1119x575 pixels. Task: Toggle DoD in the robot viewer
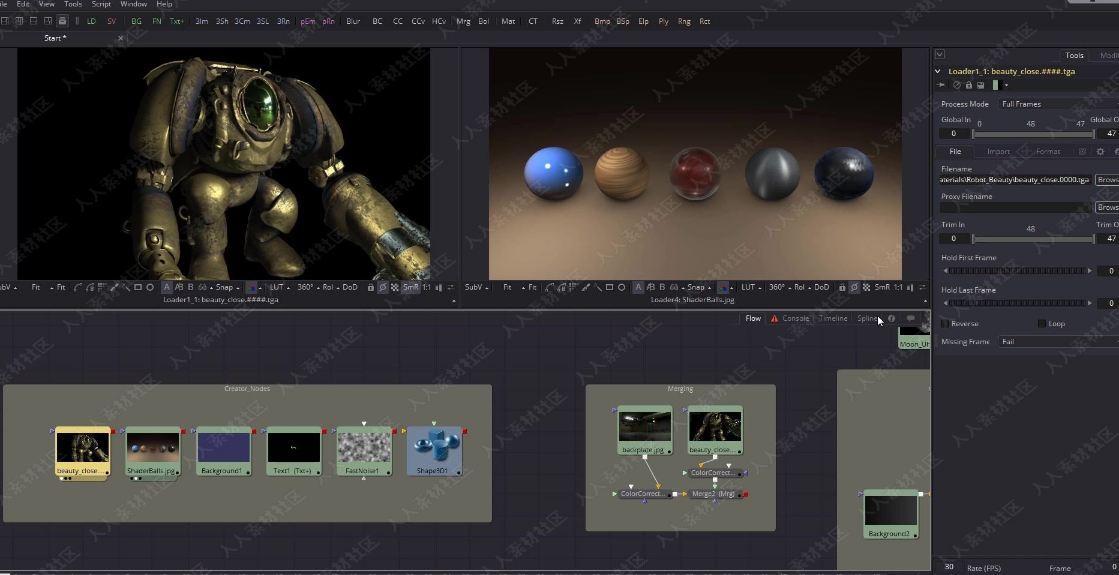pyautogui.click(x=350, y=288)
